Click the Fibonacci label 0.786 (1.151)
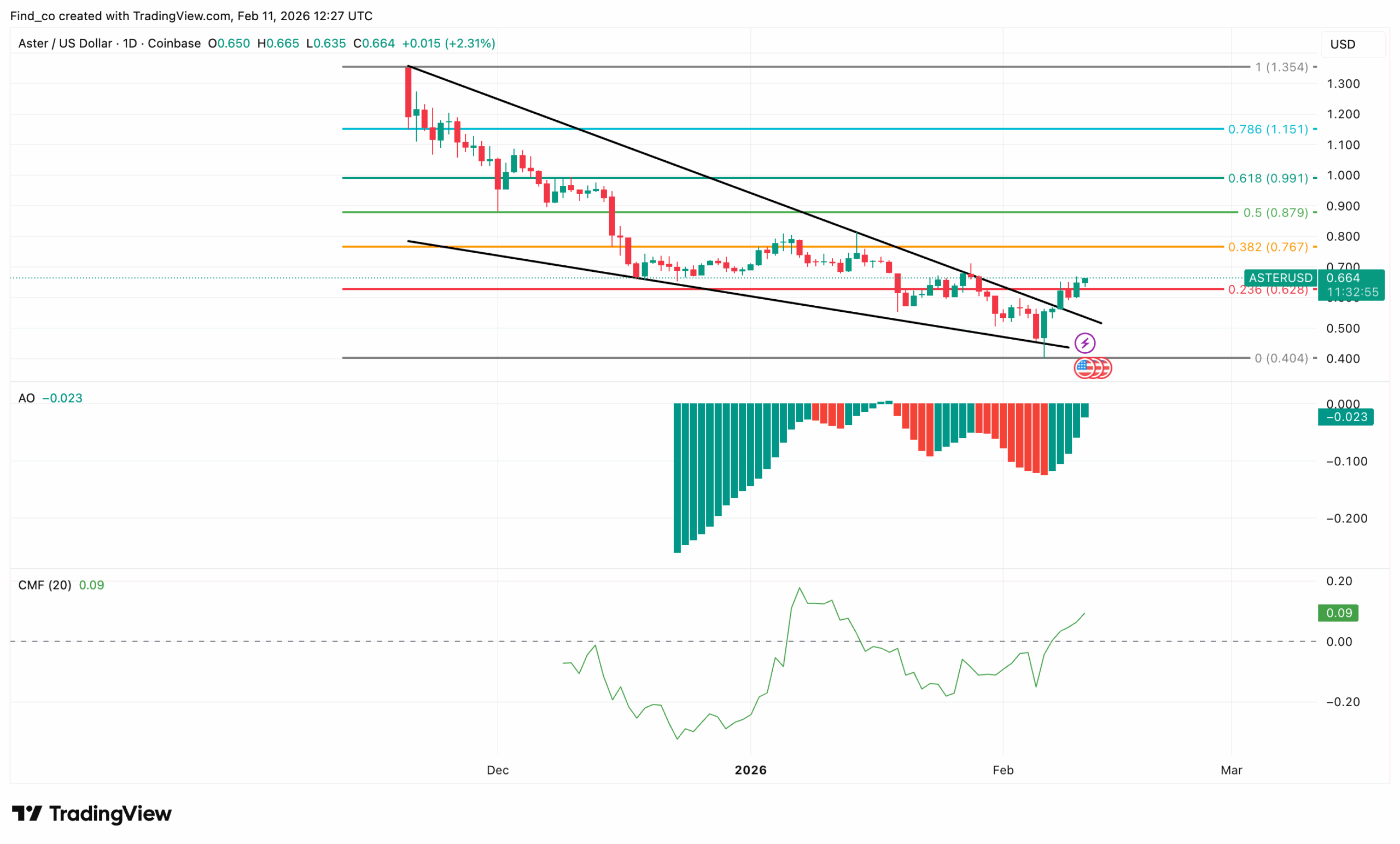 click(1268, 129)
